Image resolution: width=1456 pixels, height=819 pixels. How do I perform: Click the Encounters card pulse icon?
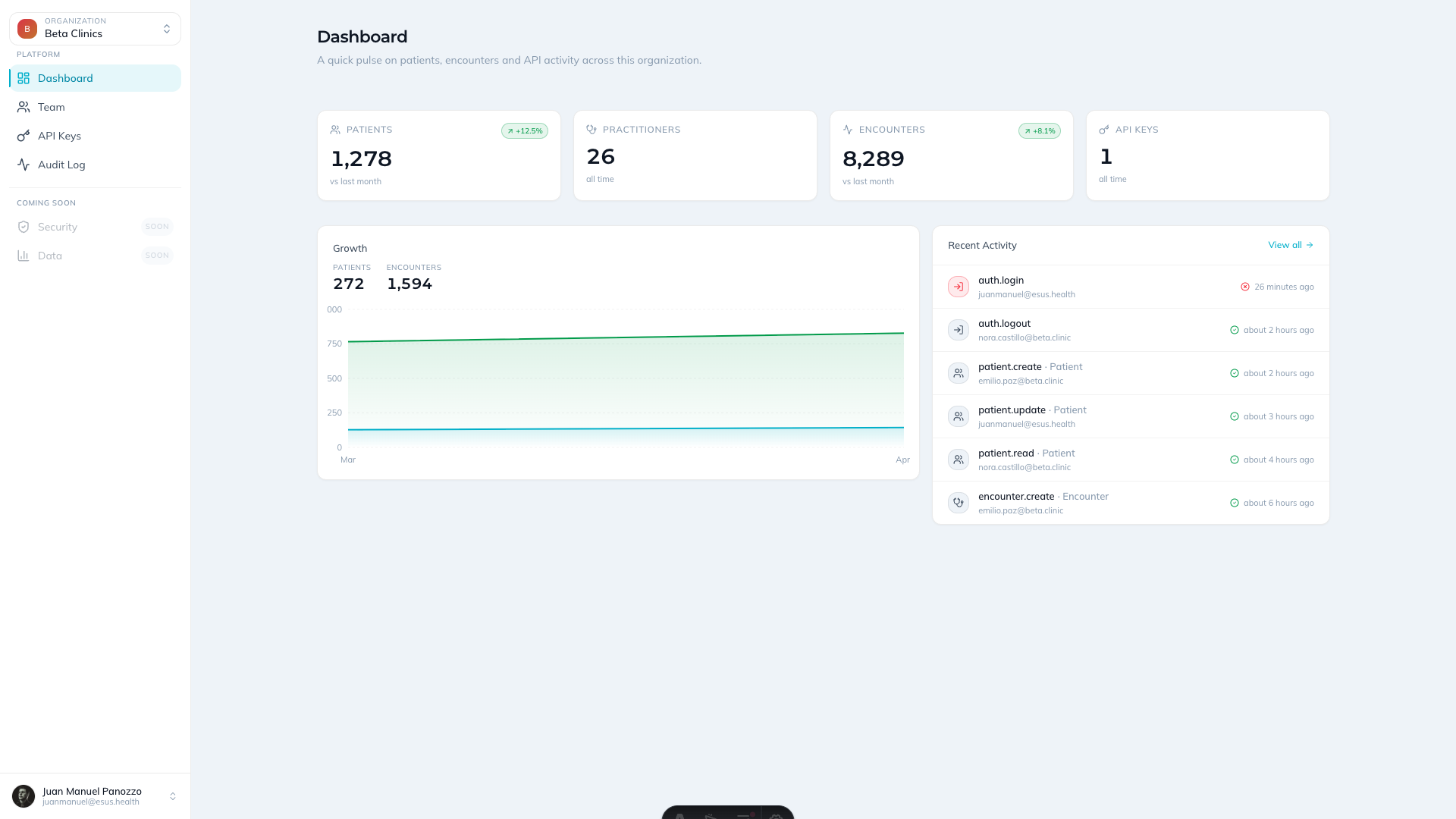[848, 130]
